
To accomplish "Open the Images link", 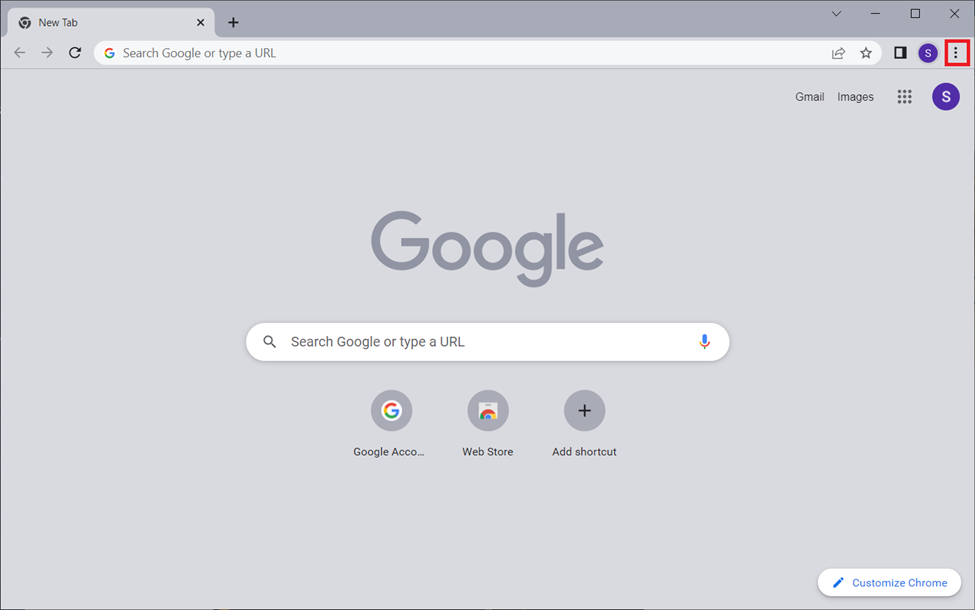I will click(x=855, y=96).
